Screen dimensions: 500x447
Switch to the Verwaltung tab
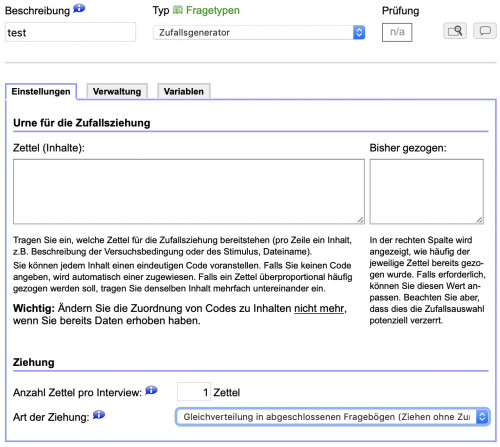117,91
